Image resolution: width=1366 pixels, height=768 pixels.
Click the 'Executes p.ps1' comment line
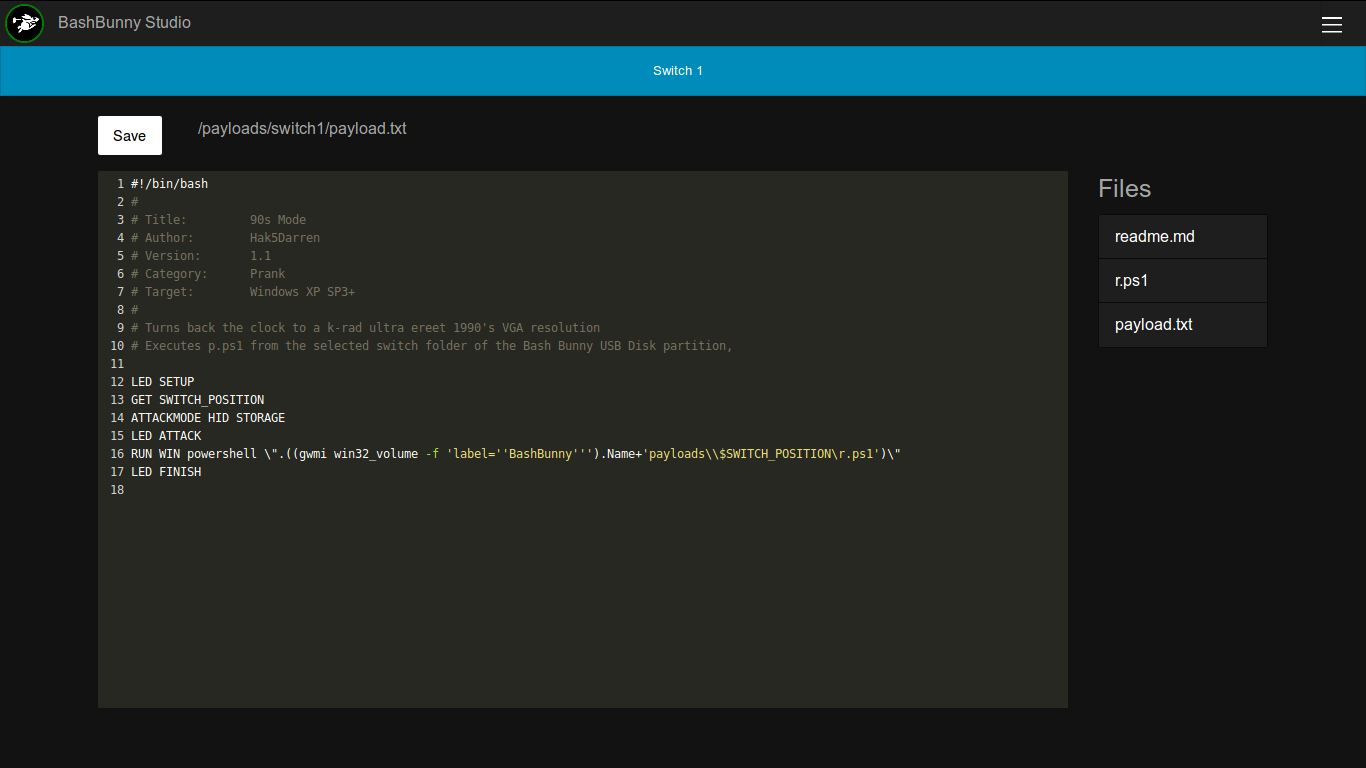coord(432,346)
